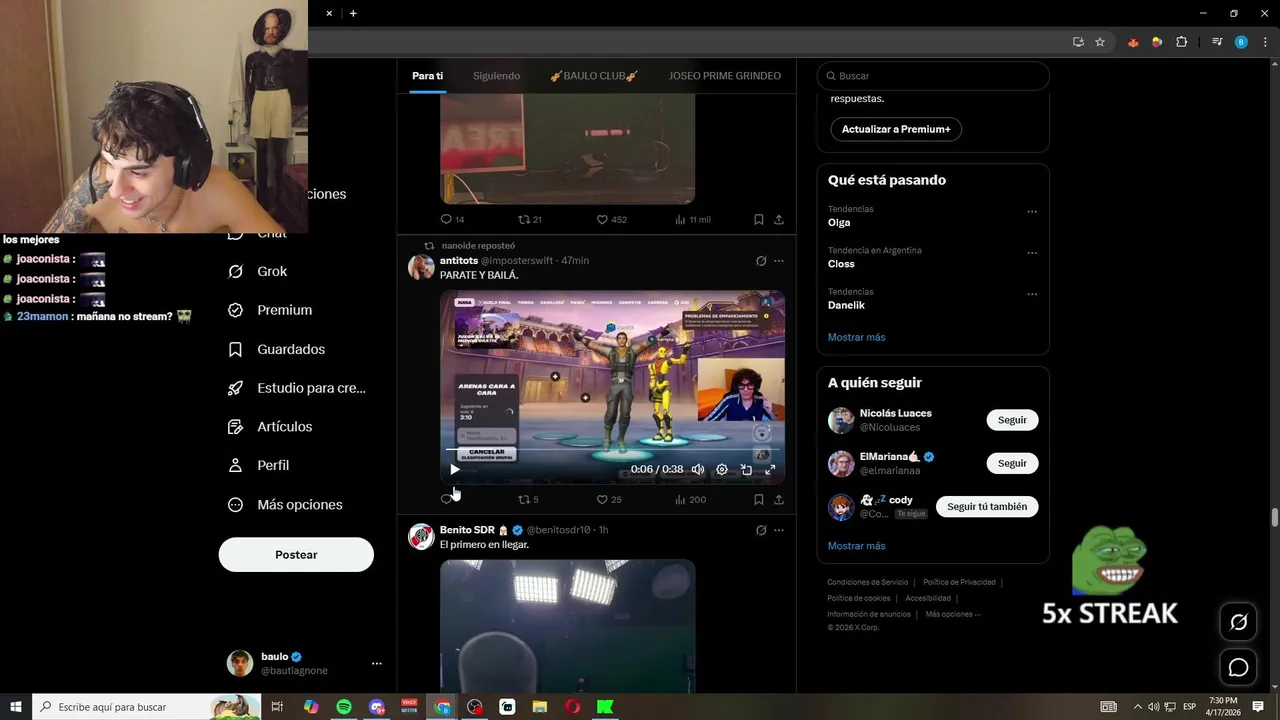Screen dimensions: 1280x720
Task: Like the antitots post with 25 likes
Action: [609, 499]
